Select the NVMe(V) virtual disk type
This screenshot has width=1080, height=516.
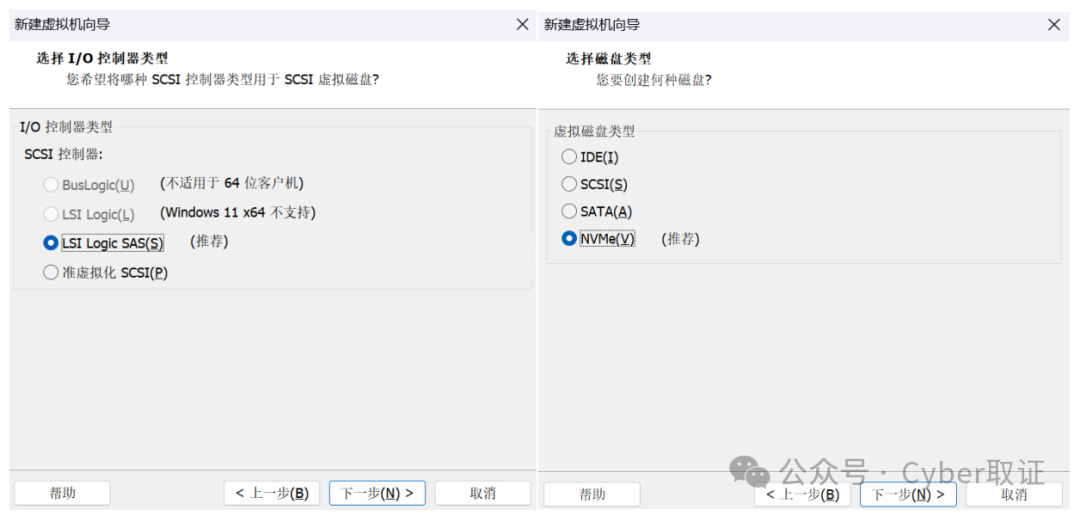[x=569, y=239]
